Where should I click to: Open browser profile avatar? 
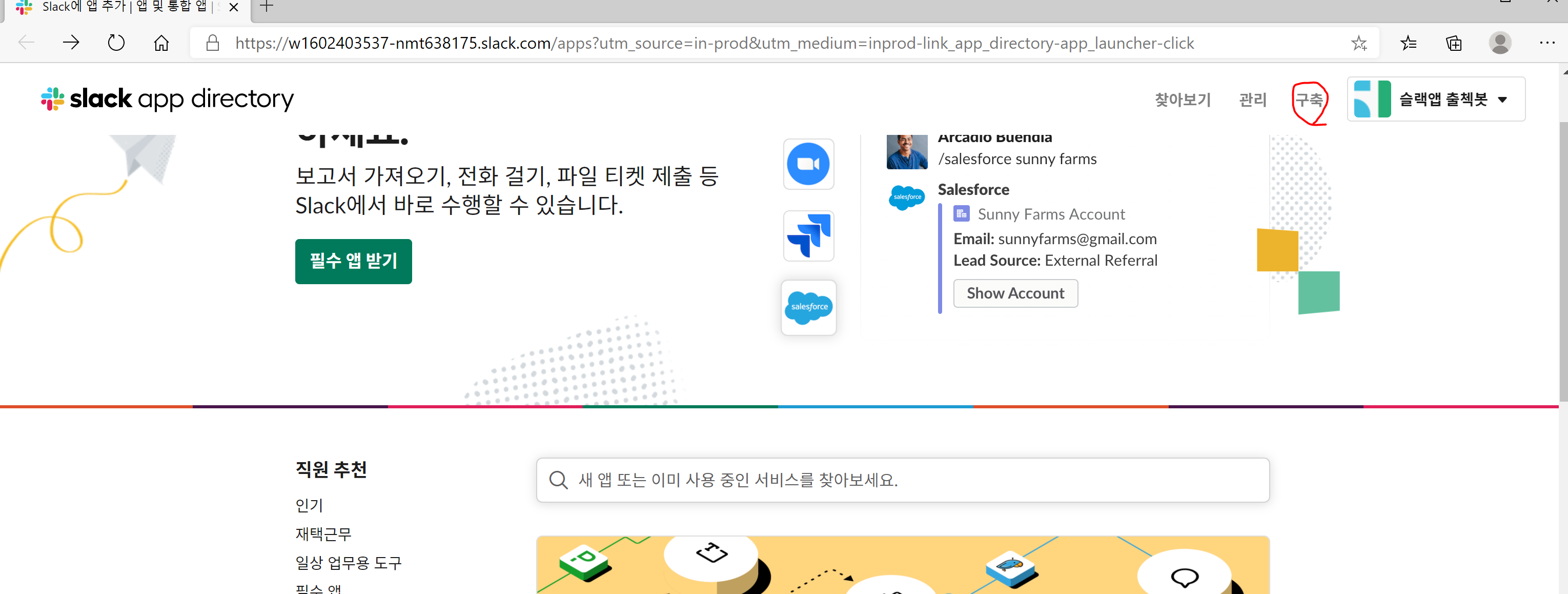tap(1500, 43)
